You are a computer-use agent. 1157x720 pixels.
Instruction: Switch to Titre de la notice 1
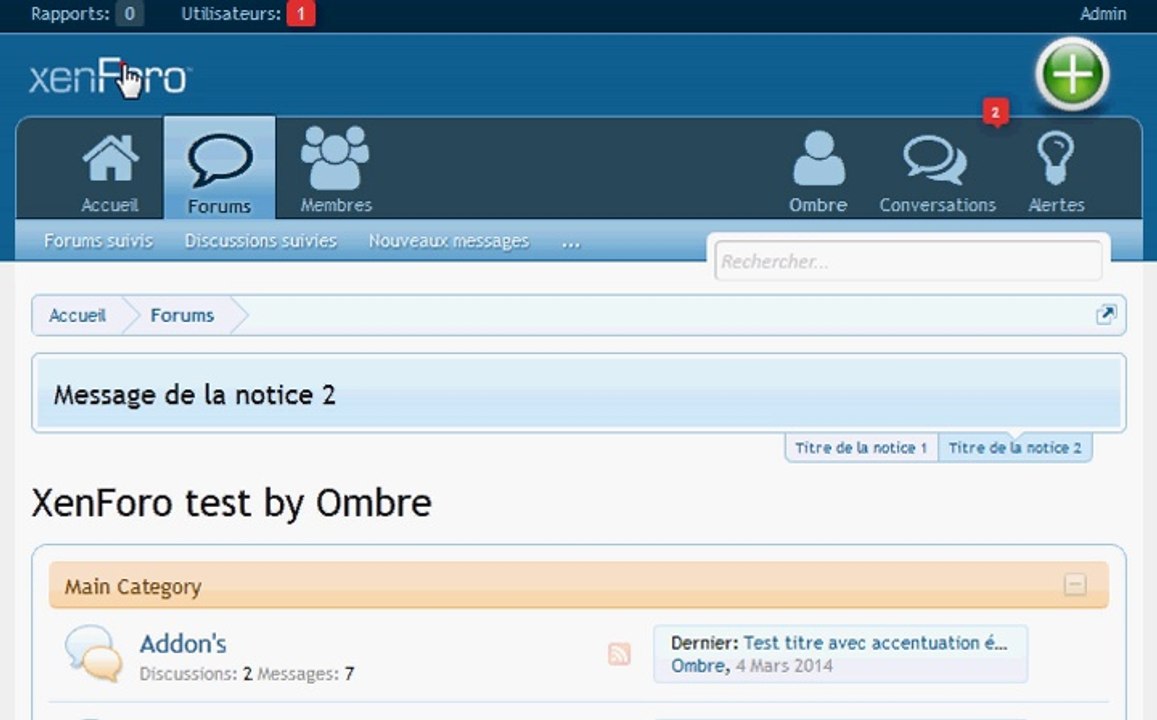[861, 448]
